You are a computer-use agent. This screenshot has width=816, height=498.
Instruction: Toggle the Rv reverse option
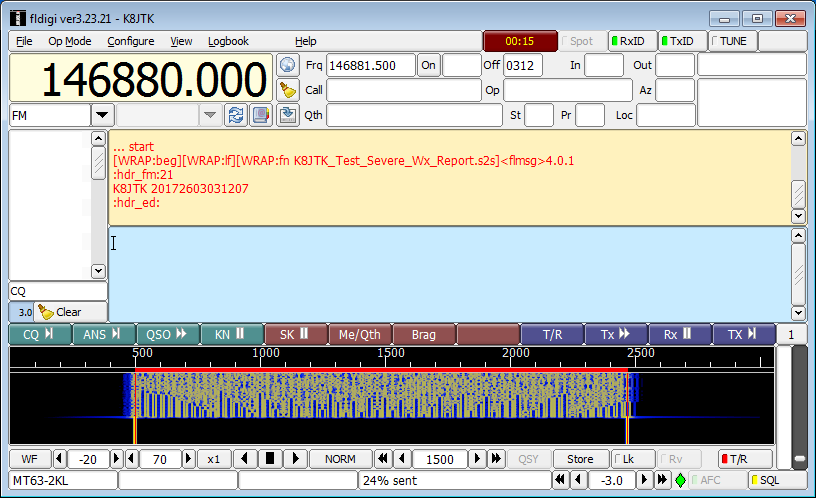(x=679, y=459)
